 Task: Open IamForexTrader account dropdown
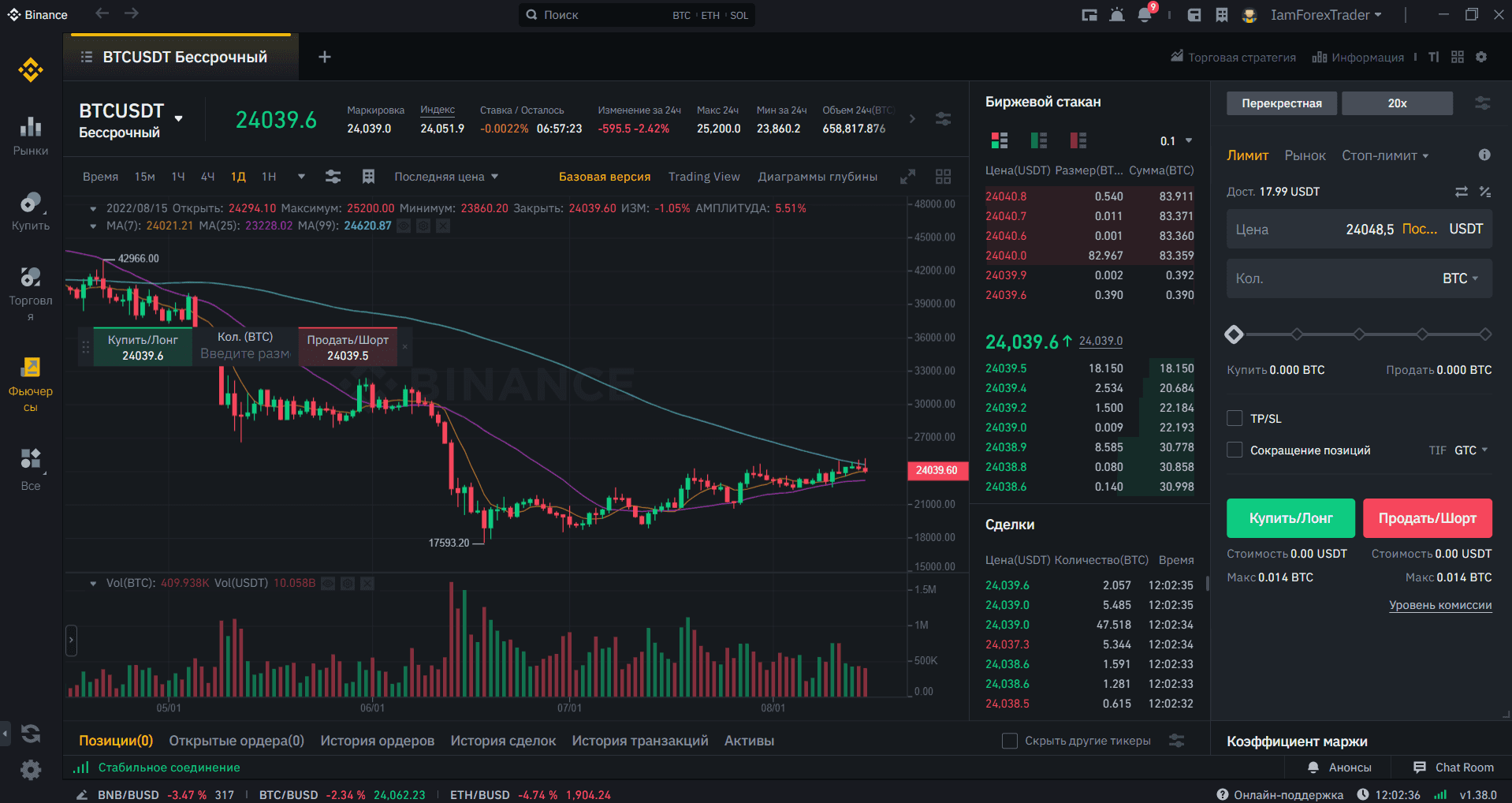(x=1326, y=15)
